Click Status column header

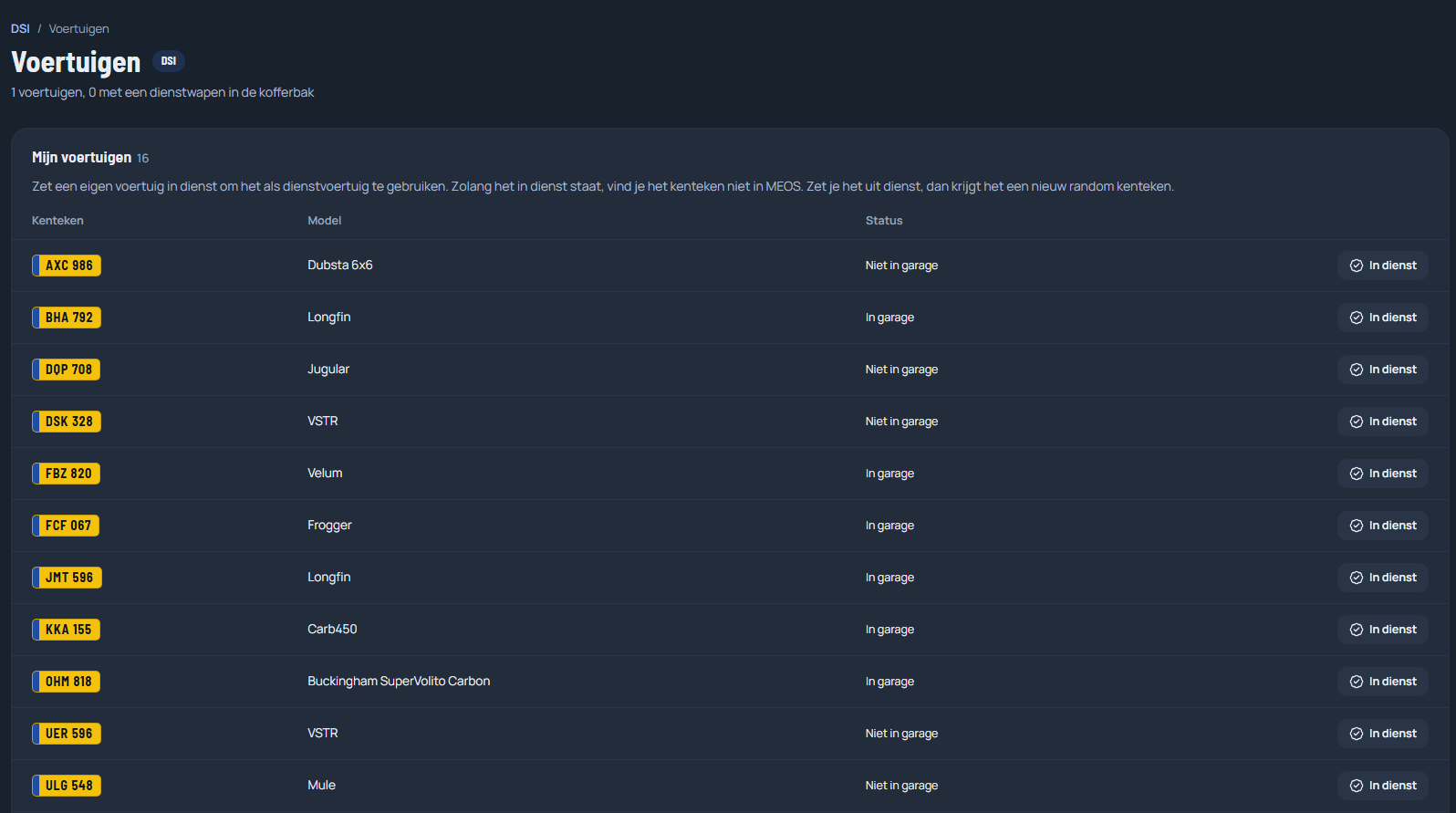tap(884, 221)
